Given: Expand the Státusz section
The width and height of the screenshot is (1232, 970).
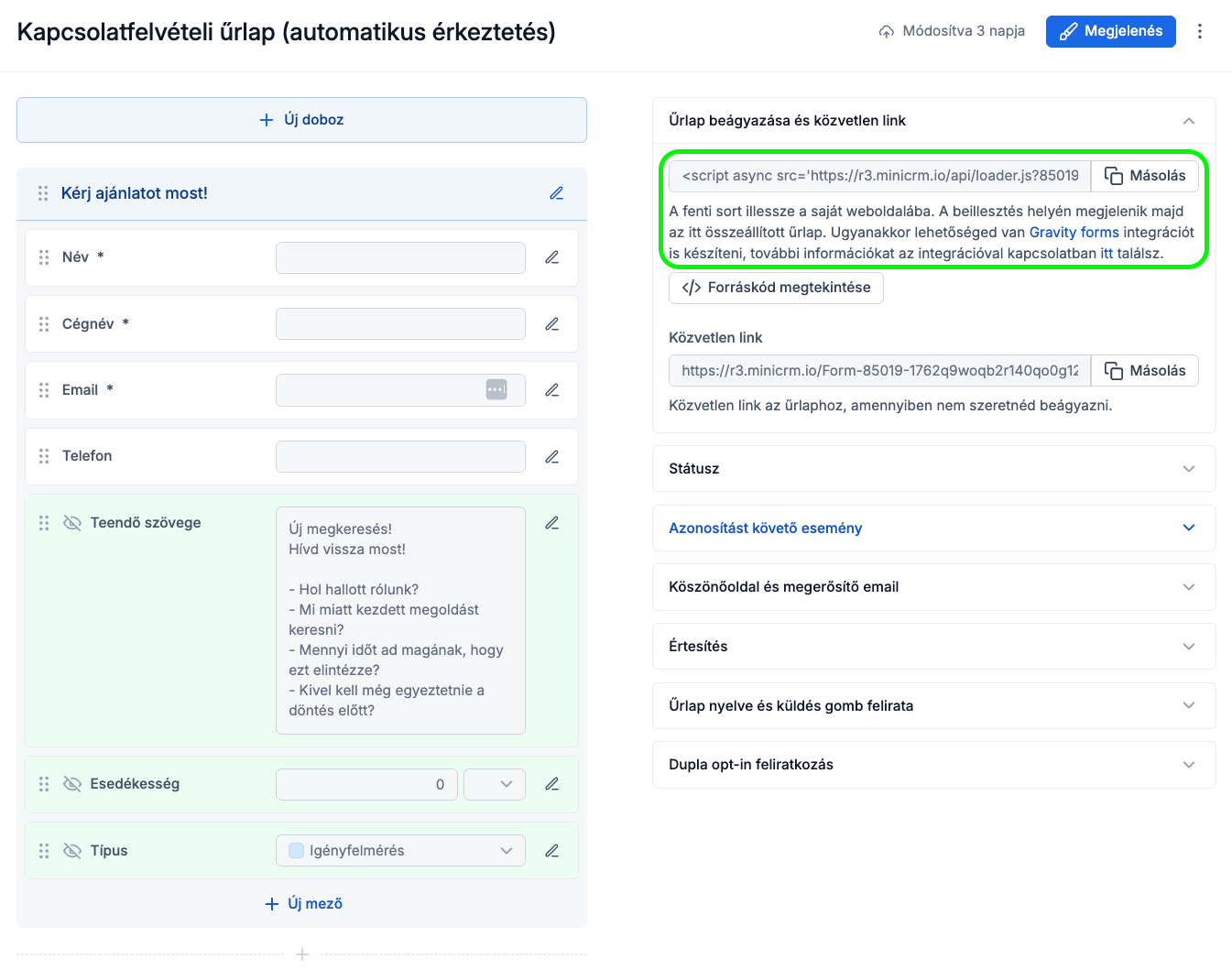Looking at the screenshot, I should click(x=933, y=469).
